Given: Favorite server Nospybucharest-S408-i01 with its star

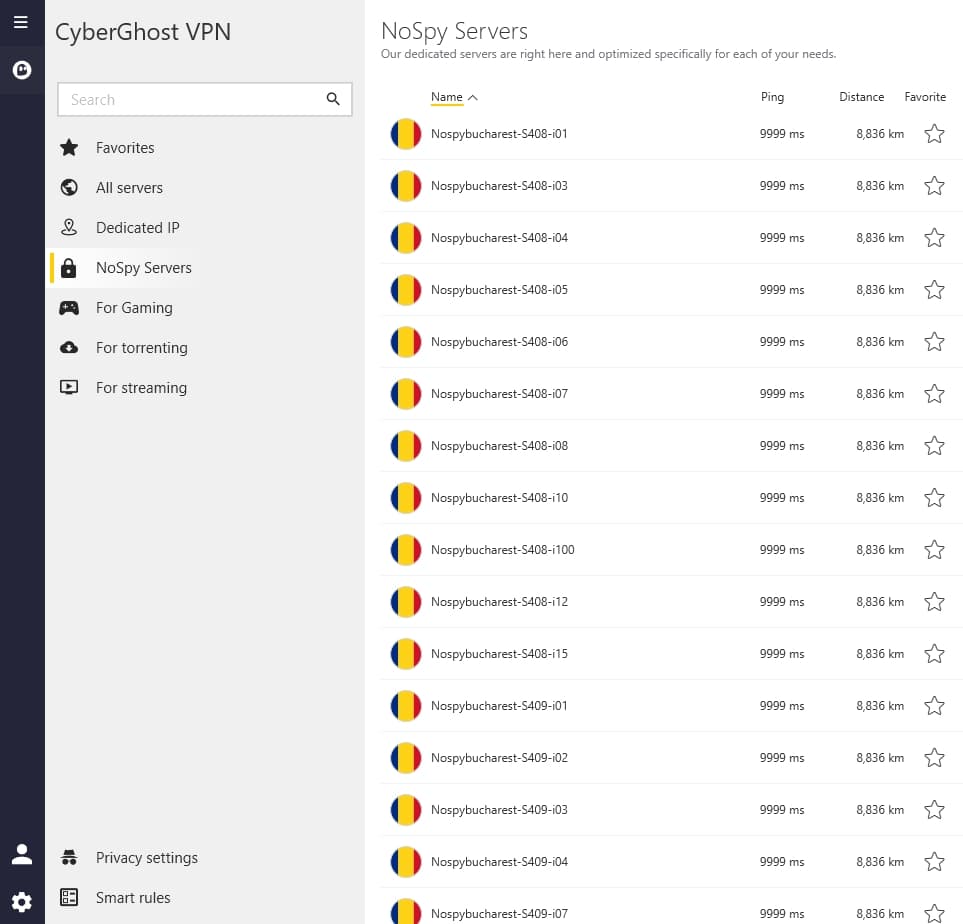Looking at the screenshot, I should [934, 133].
